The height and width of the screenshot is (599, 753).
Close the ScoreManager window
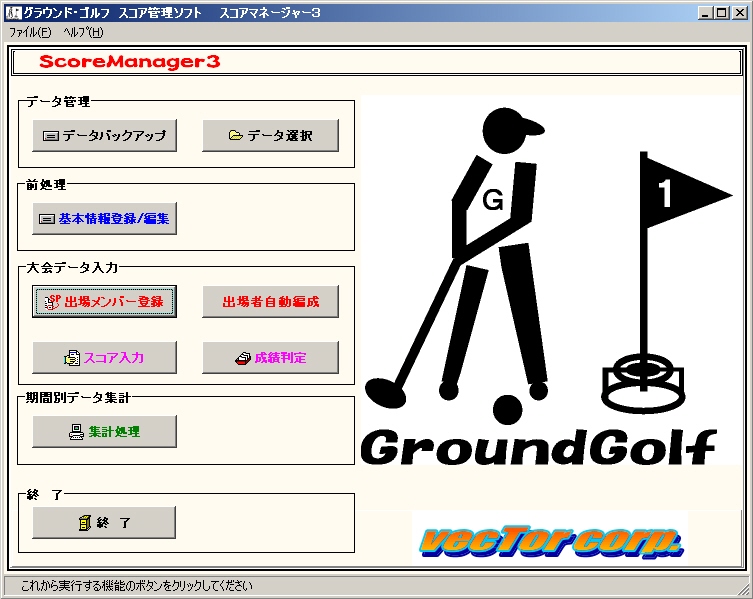pyautogui.click(x=739, y=13)
